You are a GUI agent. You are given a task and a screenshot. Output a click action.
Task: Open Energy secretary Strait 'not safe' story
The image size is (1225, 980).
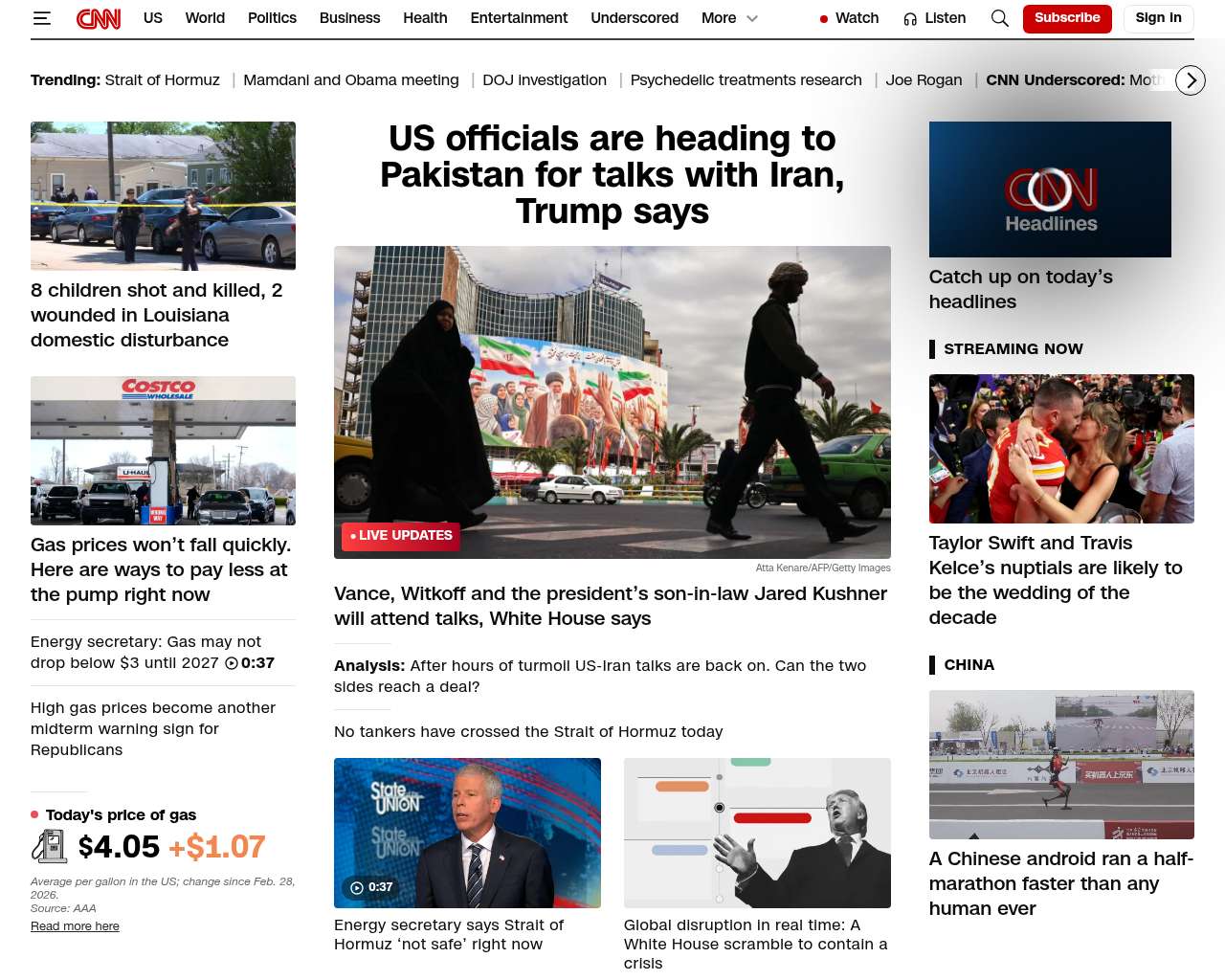449,934
